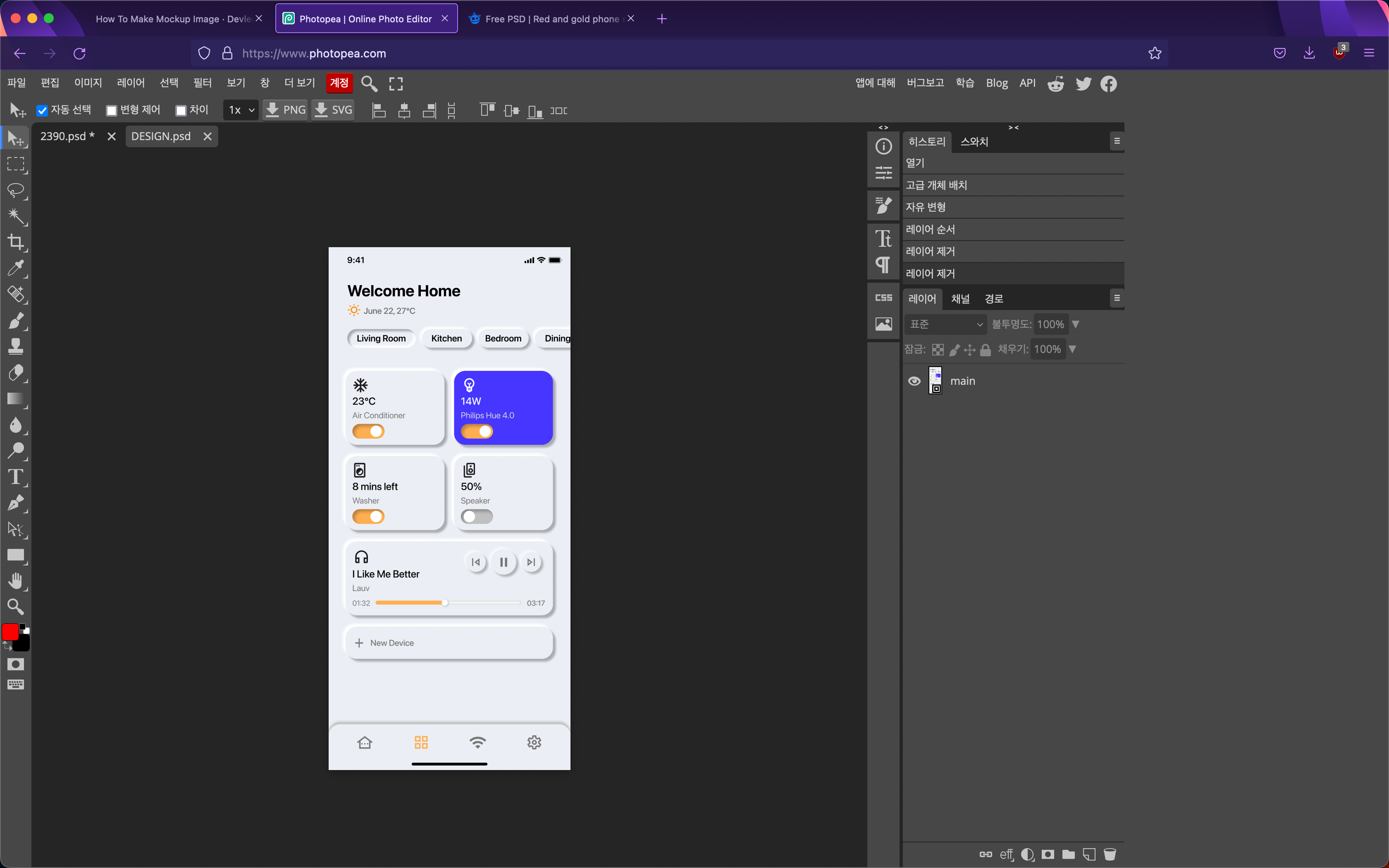1389x868 pixels.
Task: Switch to the 스와치 tab
Action: point(975,142)
